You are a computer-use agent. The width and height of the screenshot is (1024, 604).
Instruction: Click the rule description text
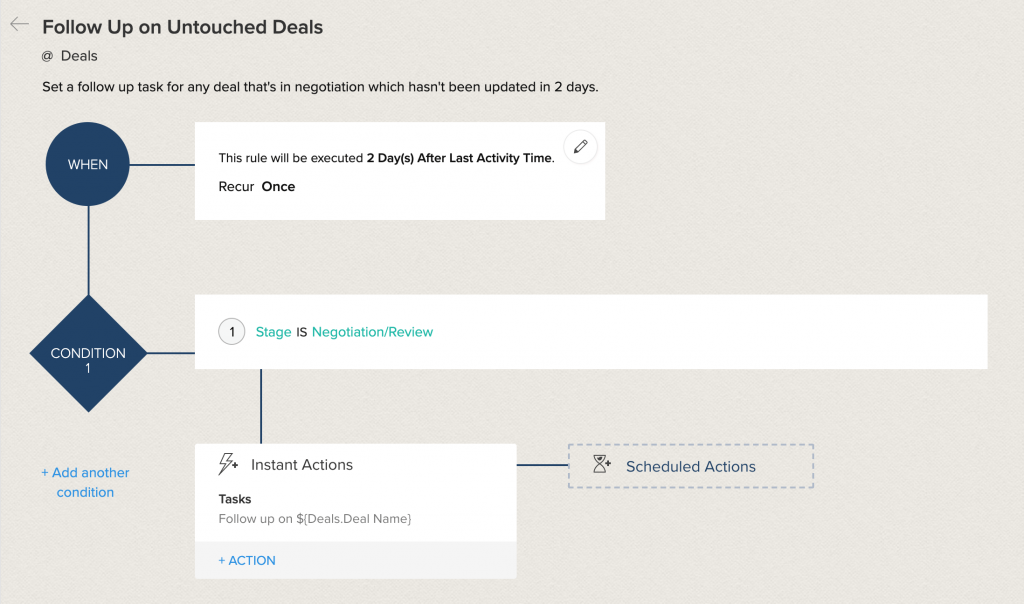coord(320,87)
